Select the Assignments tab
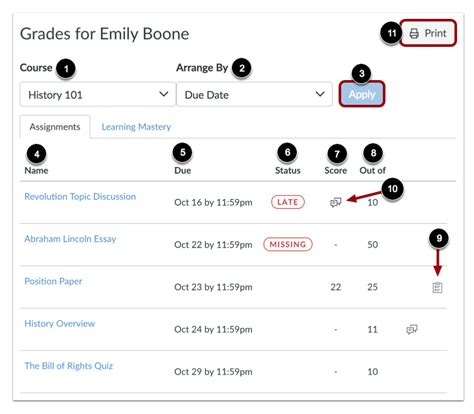474x414 pixels. click(55, 127)
